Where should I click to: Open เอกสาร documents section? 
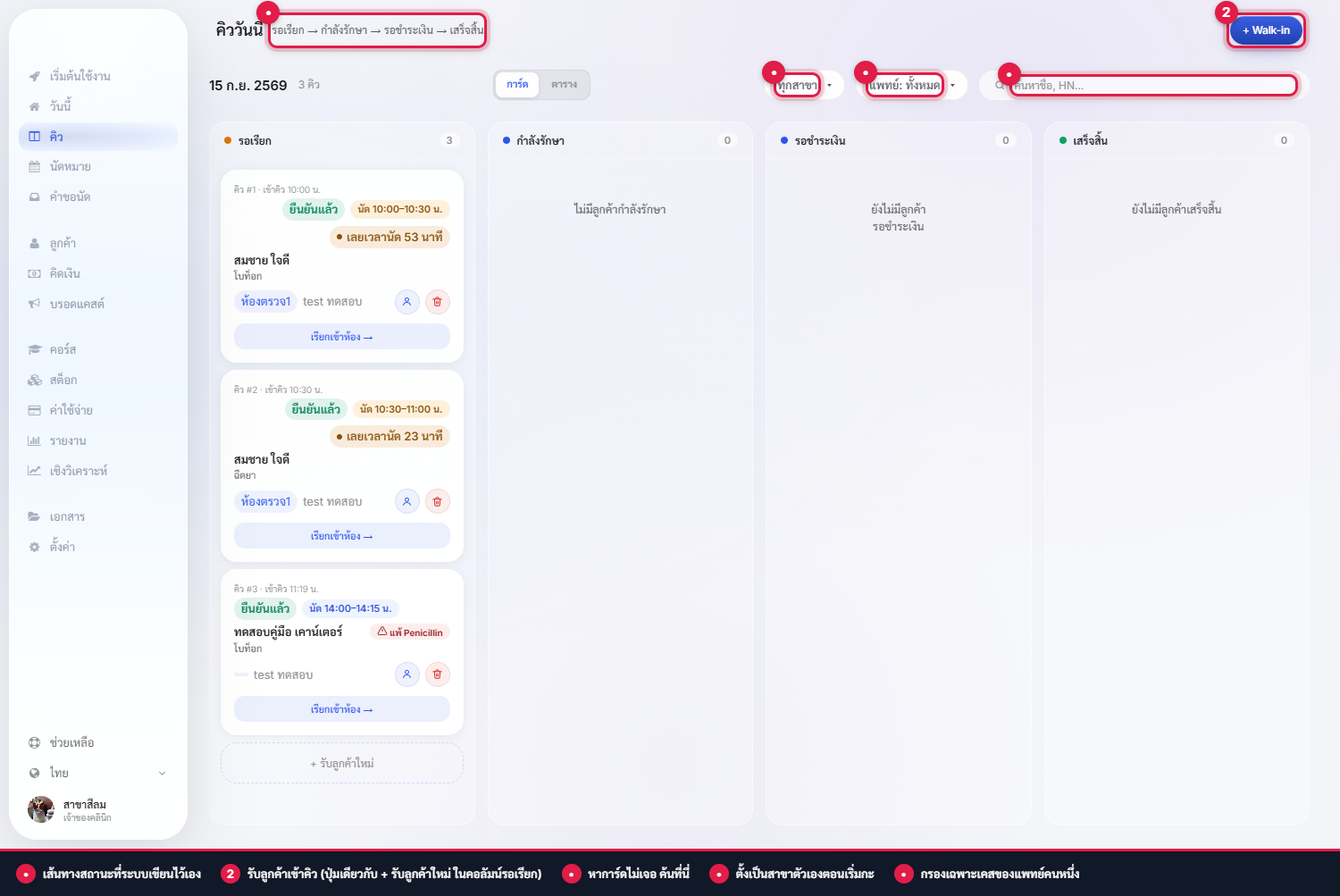[98, 517]
